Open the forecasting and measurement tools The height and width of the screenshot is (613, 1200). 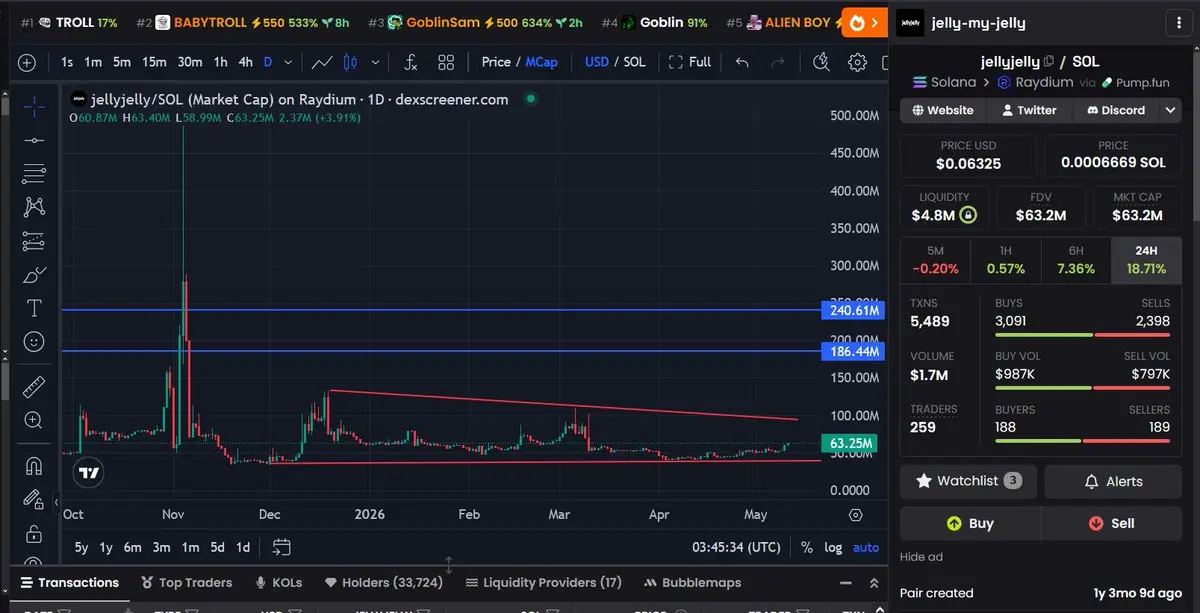click(x=34, y=241)
